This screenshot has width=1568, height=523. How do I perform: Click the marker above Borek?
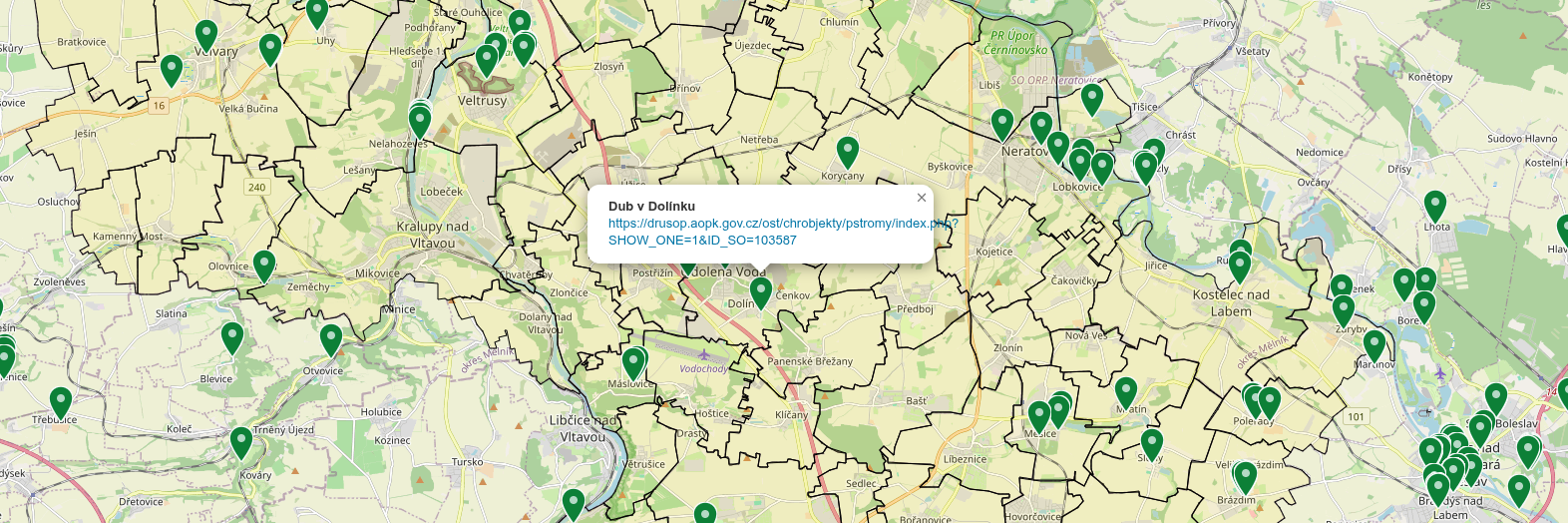point(1424,306)
